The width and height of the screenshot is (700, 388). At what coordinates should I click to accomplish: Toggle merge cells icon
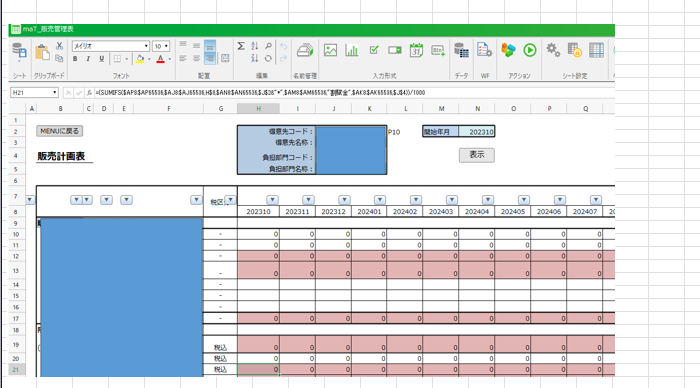pyautogui.click(x=225, y=58)
